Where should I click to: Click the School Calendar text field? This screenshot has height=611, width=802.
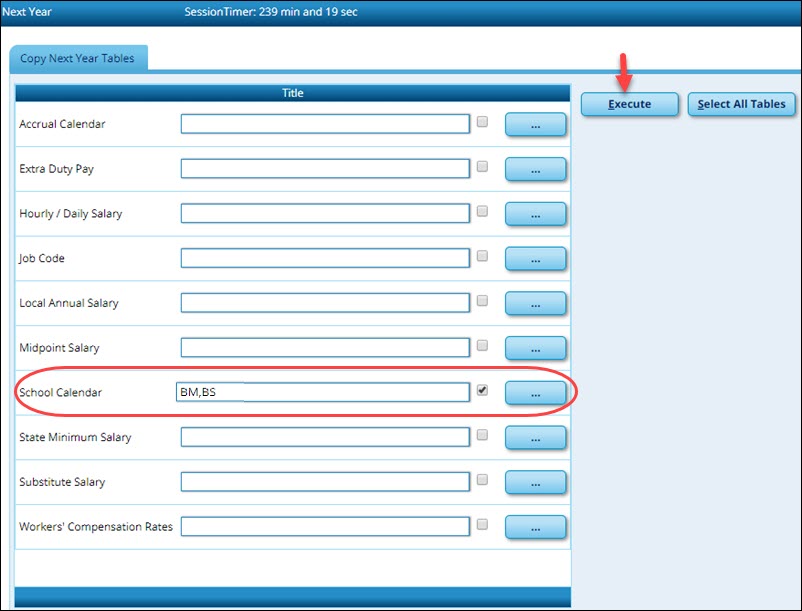pyautogui.click(x=325, y=392)
